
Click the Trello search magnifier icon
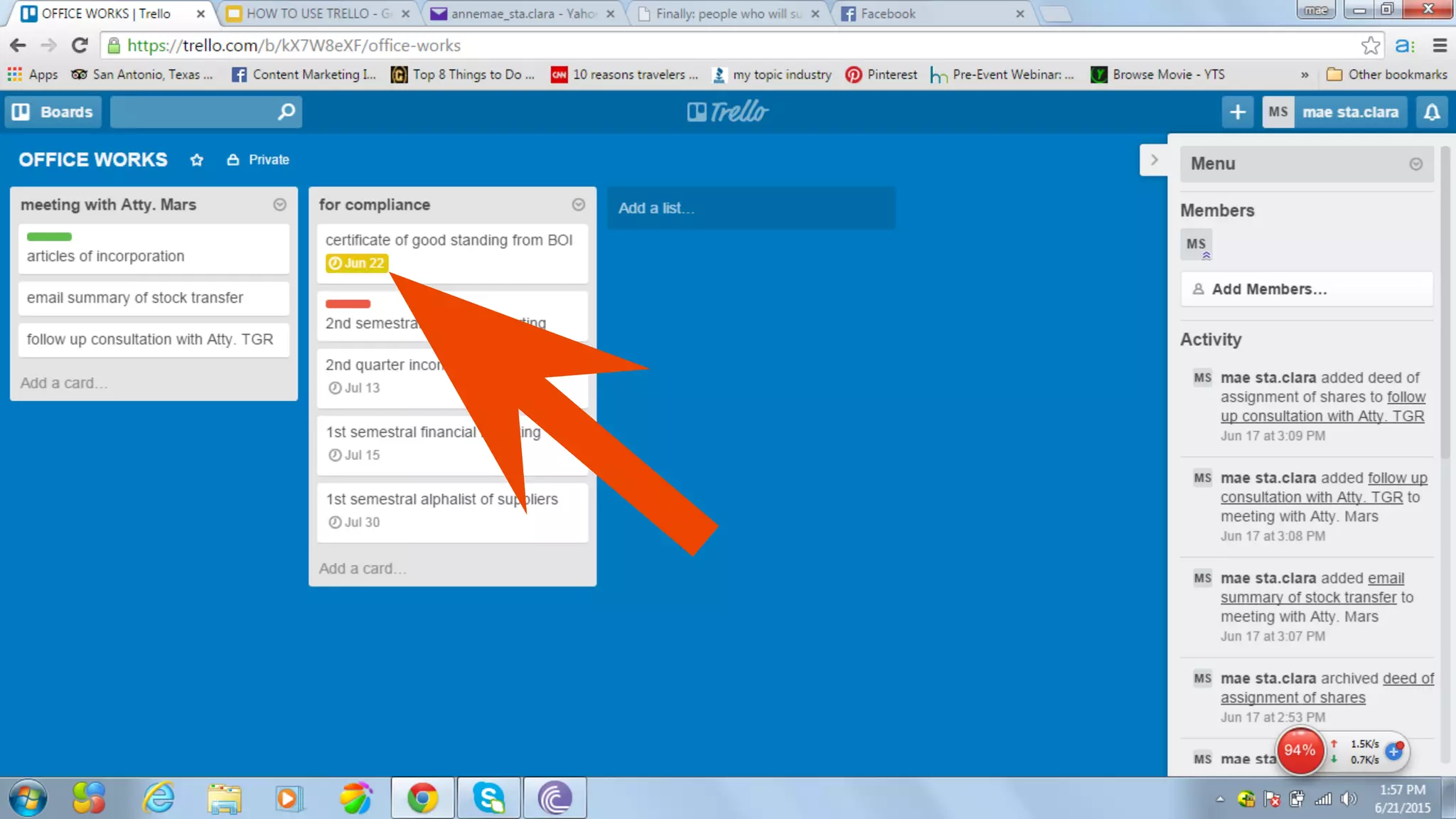click(x=286, y=112)
